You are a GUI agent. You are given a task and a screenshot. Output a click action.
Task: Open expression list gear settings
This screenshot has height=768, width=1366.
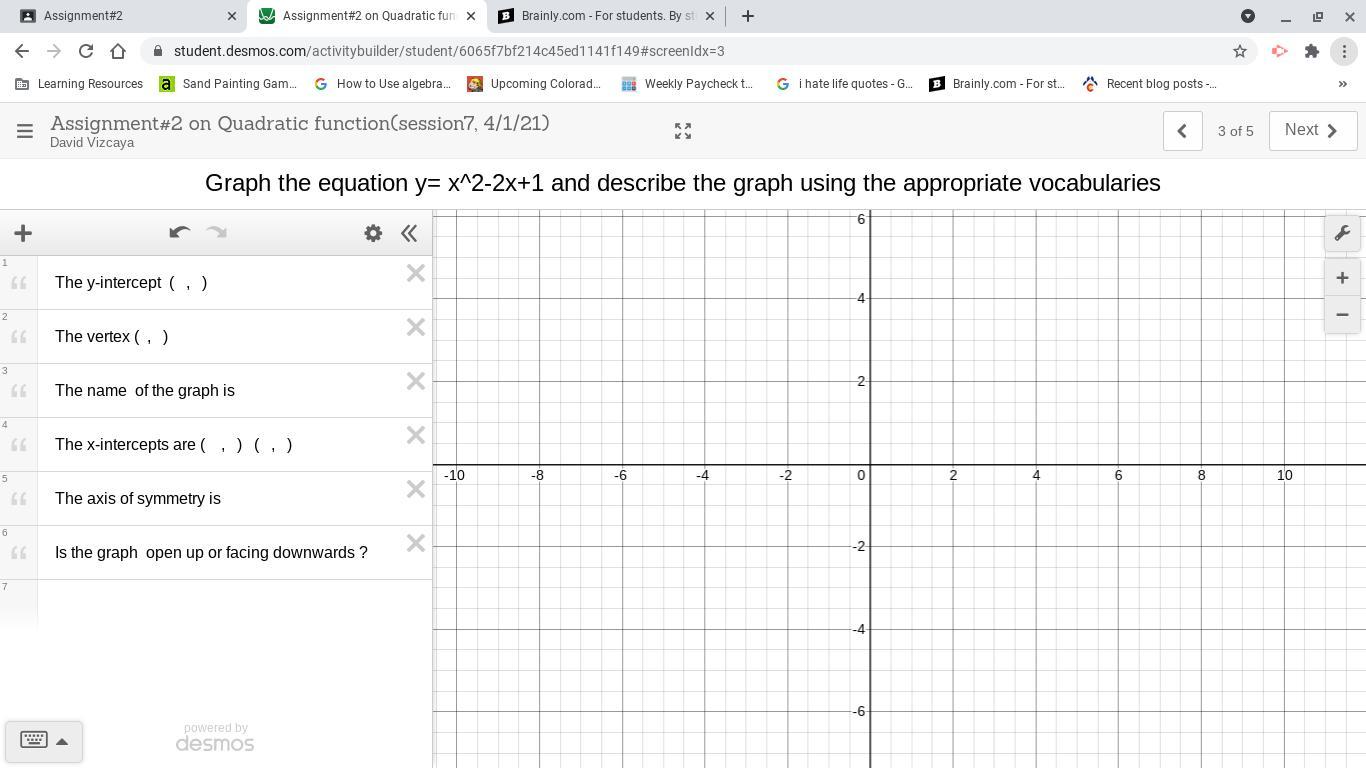click(x=373, y=233)
